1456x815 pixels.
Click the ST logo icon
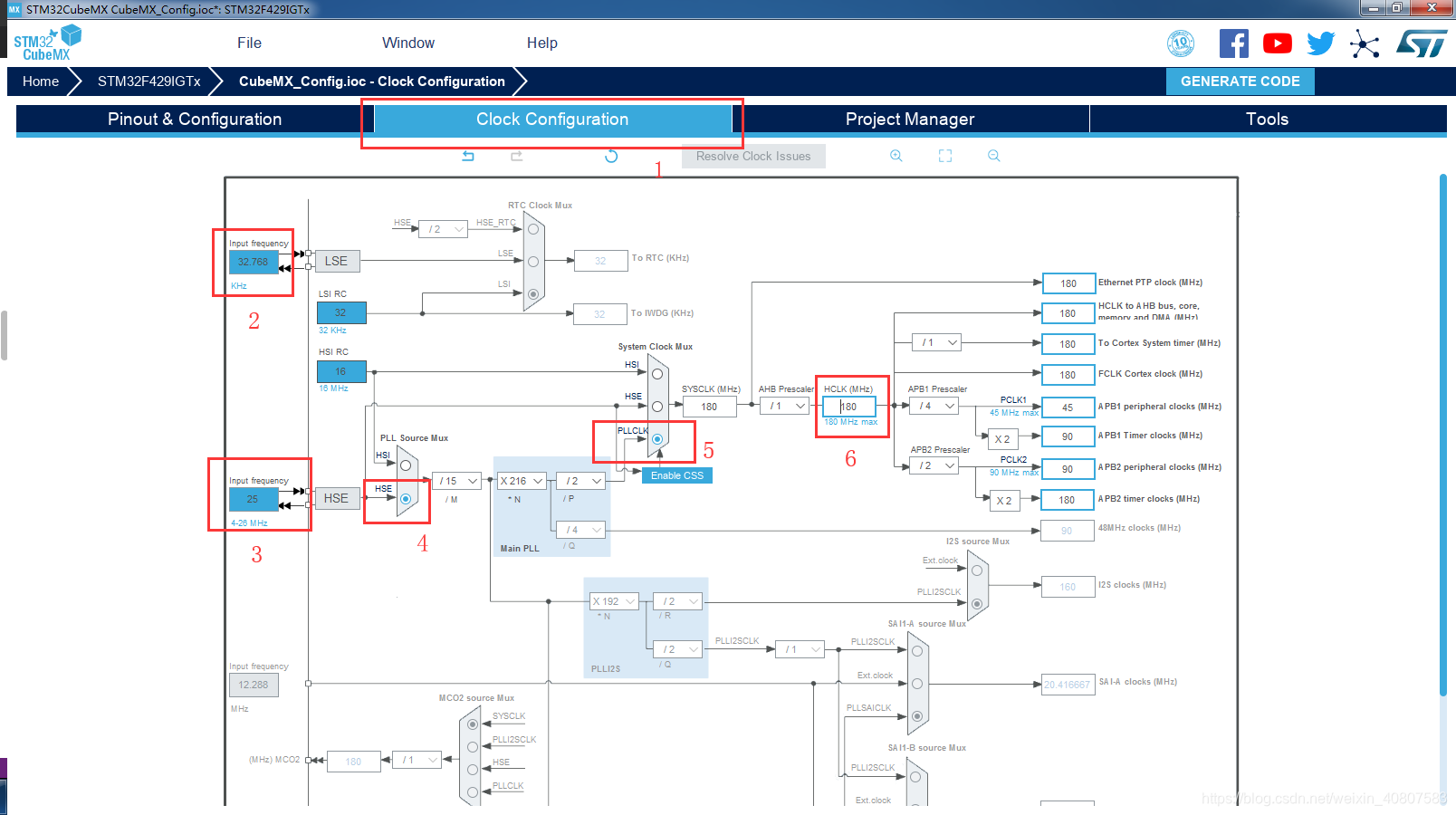[x=1422, y=43]
